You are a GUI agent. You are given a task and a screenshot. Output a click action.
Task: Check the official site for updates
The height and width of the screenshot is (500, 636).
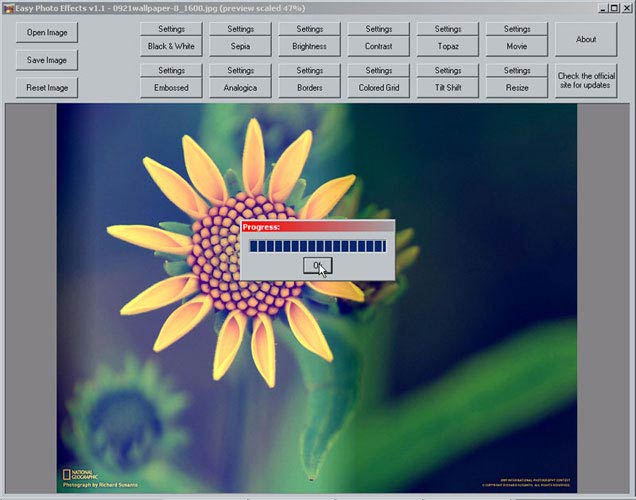(x=586, y=81)
